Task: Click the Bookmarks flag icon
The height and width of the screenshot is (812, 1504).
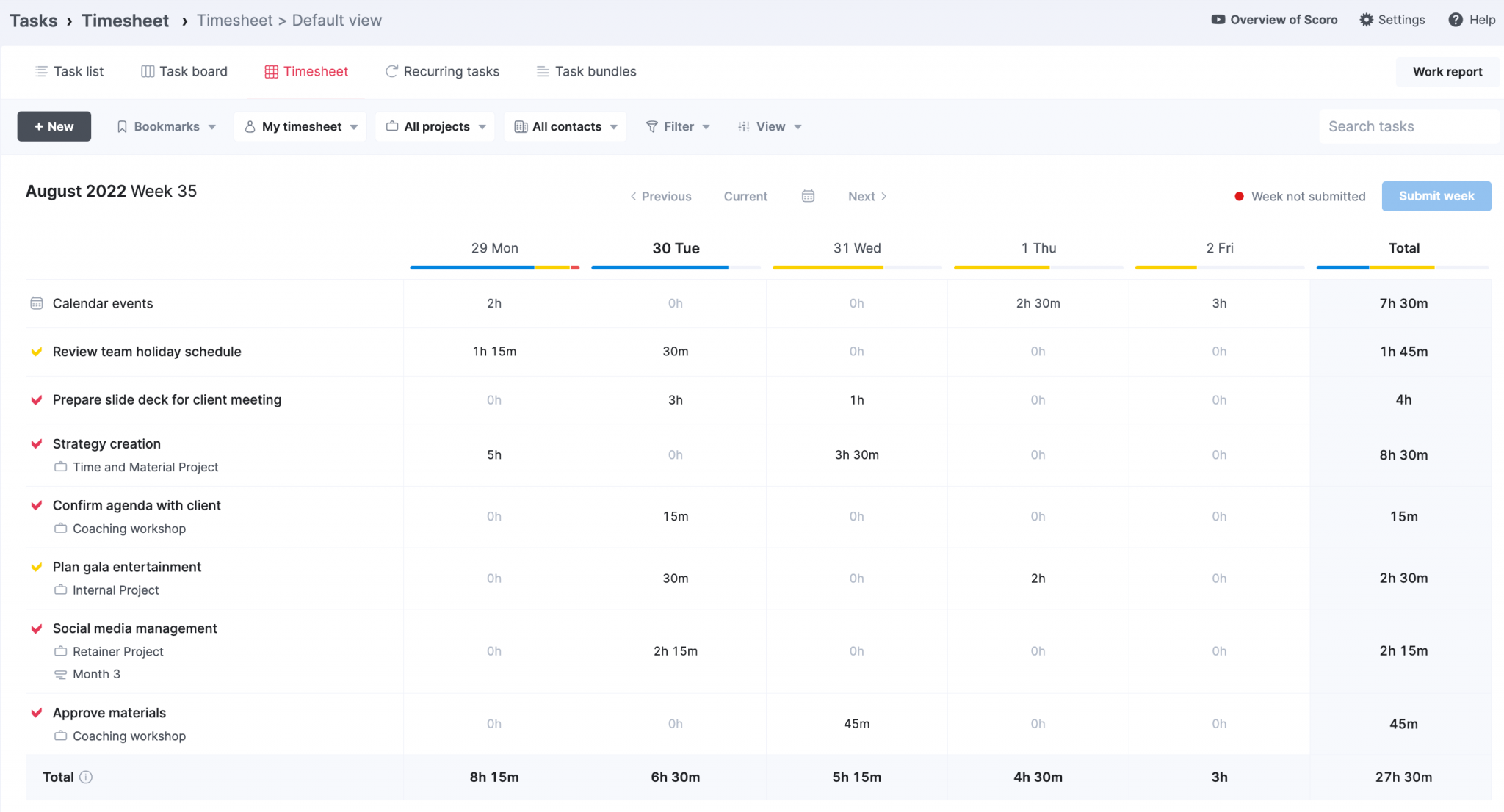Action: (123, 126)
